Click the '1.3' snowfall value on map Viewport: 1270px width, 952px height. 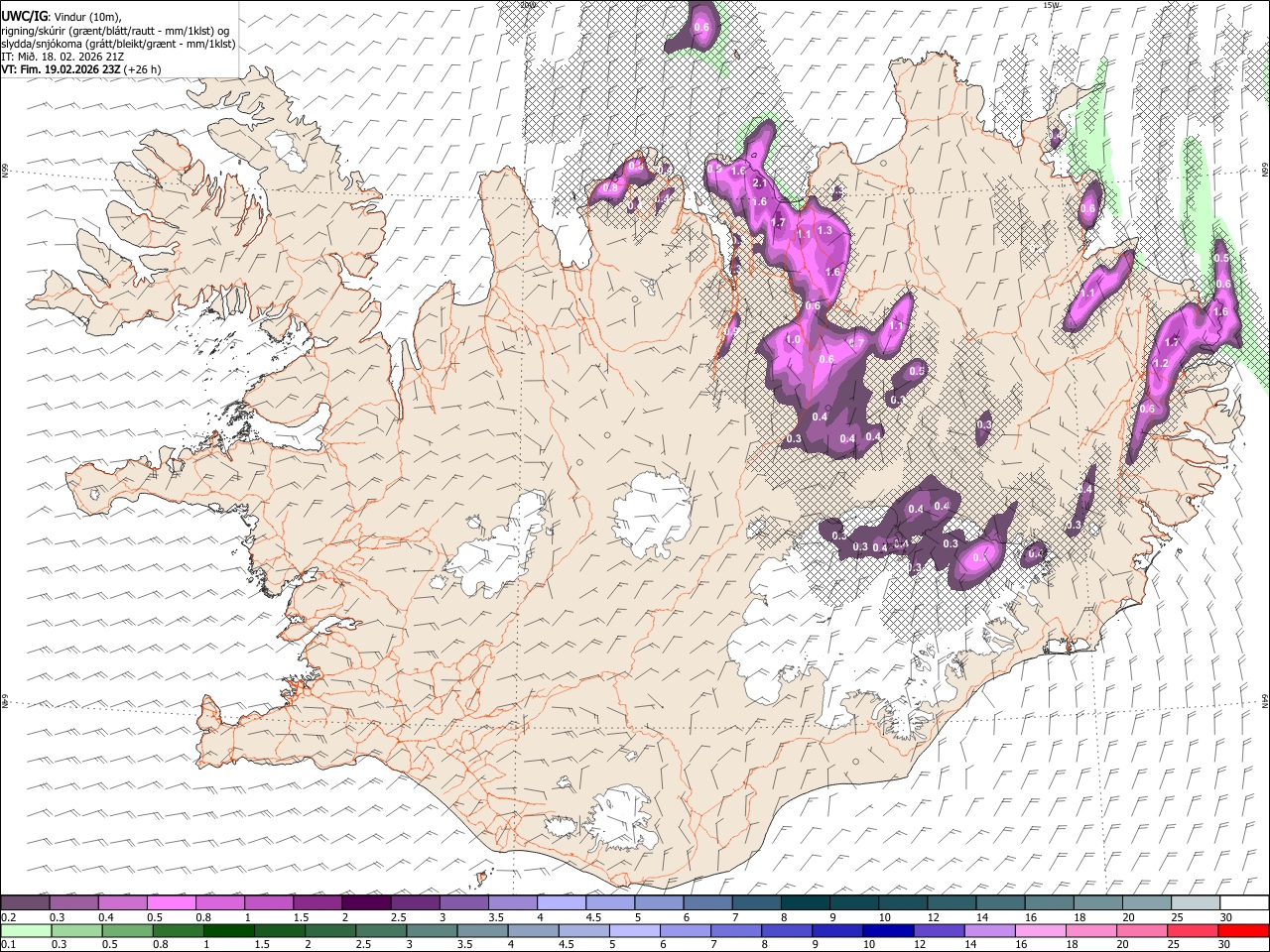(824, 231)
